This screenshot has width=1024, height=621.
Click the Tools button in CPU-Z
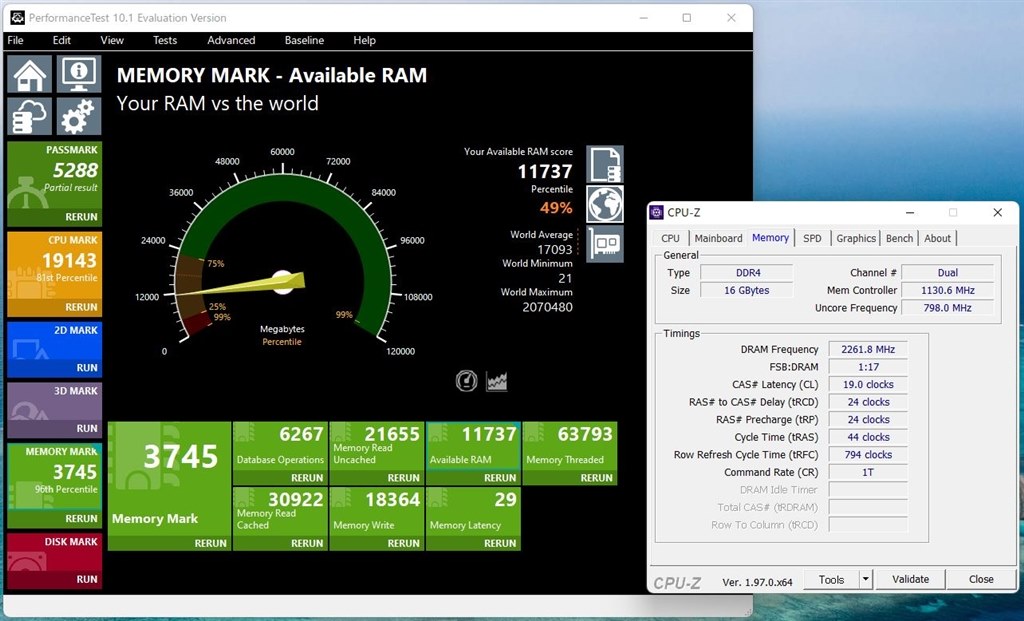831,579
